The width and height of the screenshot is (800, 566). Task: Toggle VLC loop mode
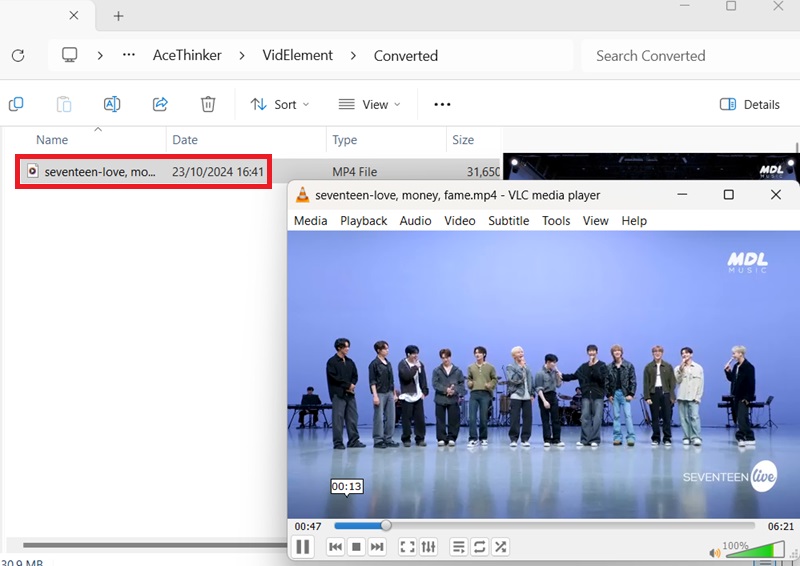[x=480, y=547]
